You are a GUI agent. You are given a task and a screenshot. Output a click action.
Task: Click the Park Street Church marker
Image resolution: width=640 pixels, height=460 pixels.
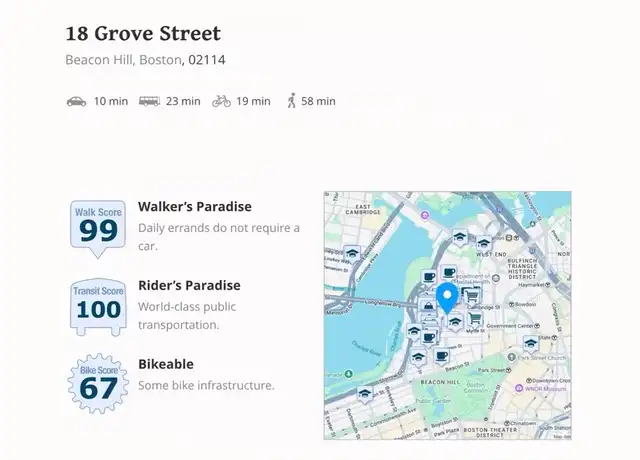coord(511,357)
